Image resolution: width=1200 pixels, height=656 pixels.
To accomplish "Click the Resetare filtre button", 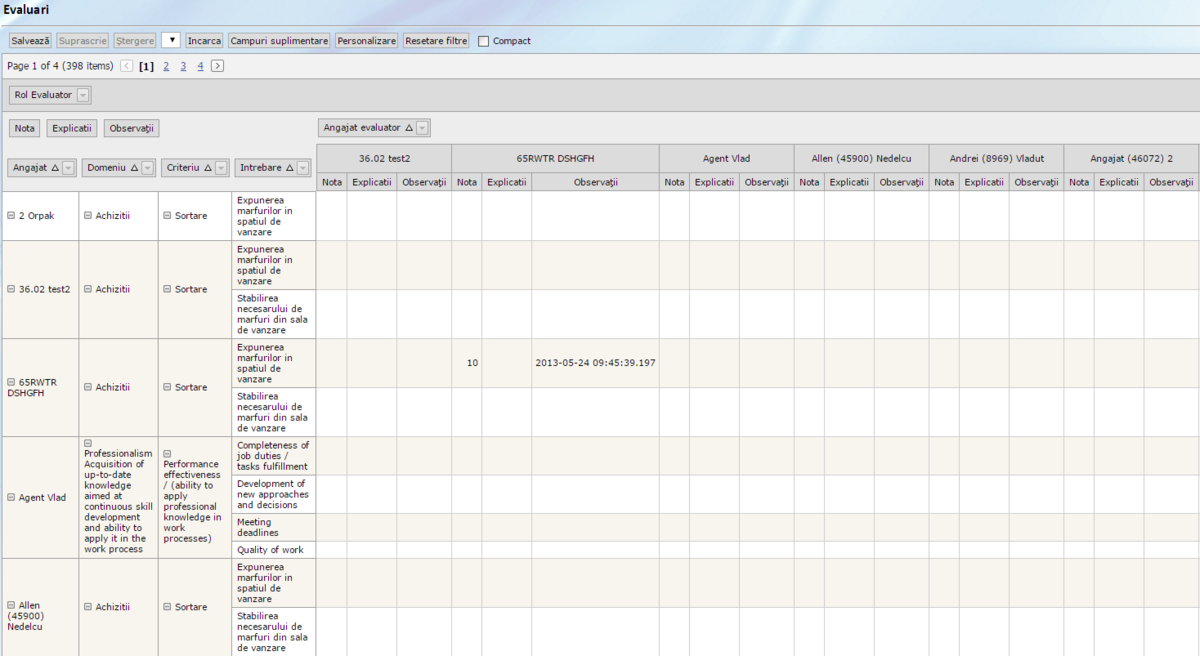I will [x=436, y=41].
